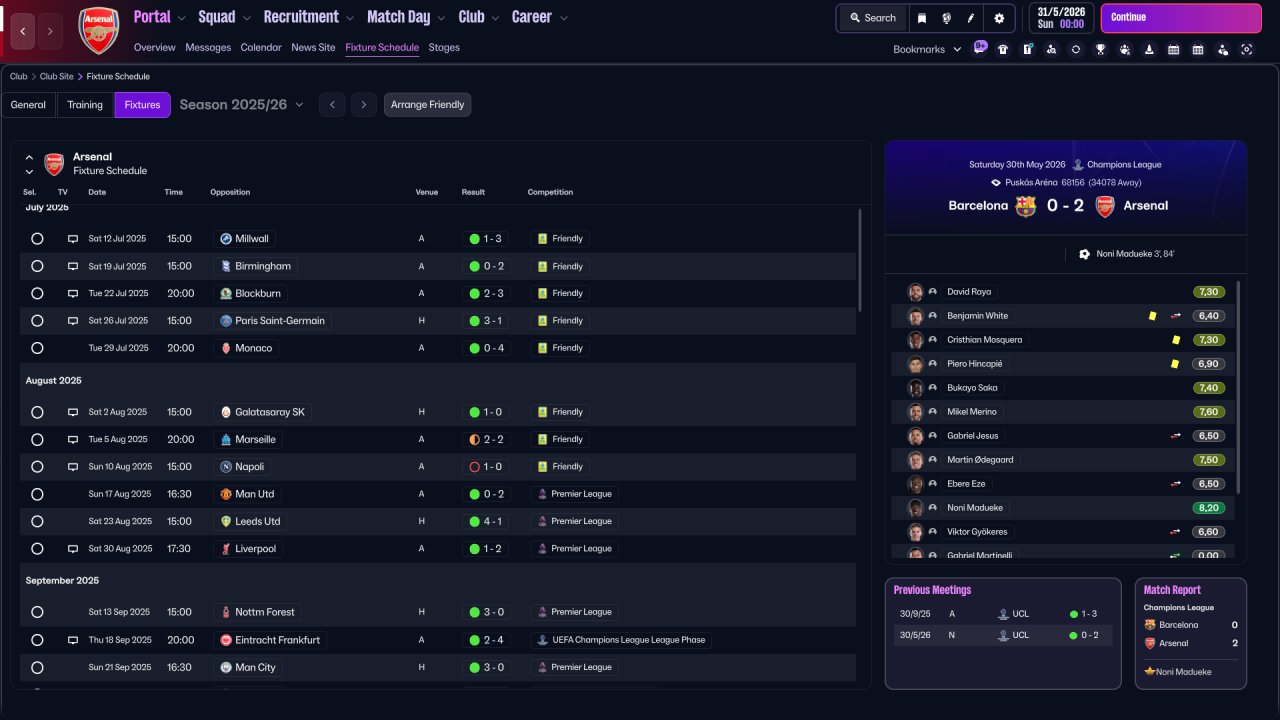Screen dimensions: 1280x720
Task: Open the Match Report card
Action: (1191, 633)
